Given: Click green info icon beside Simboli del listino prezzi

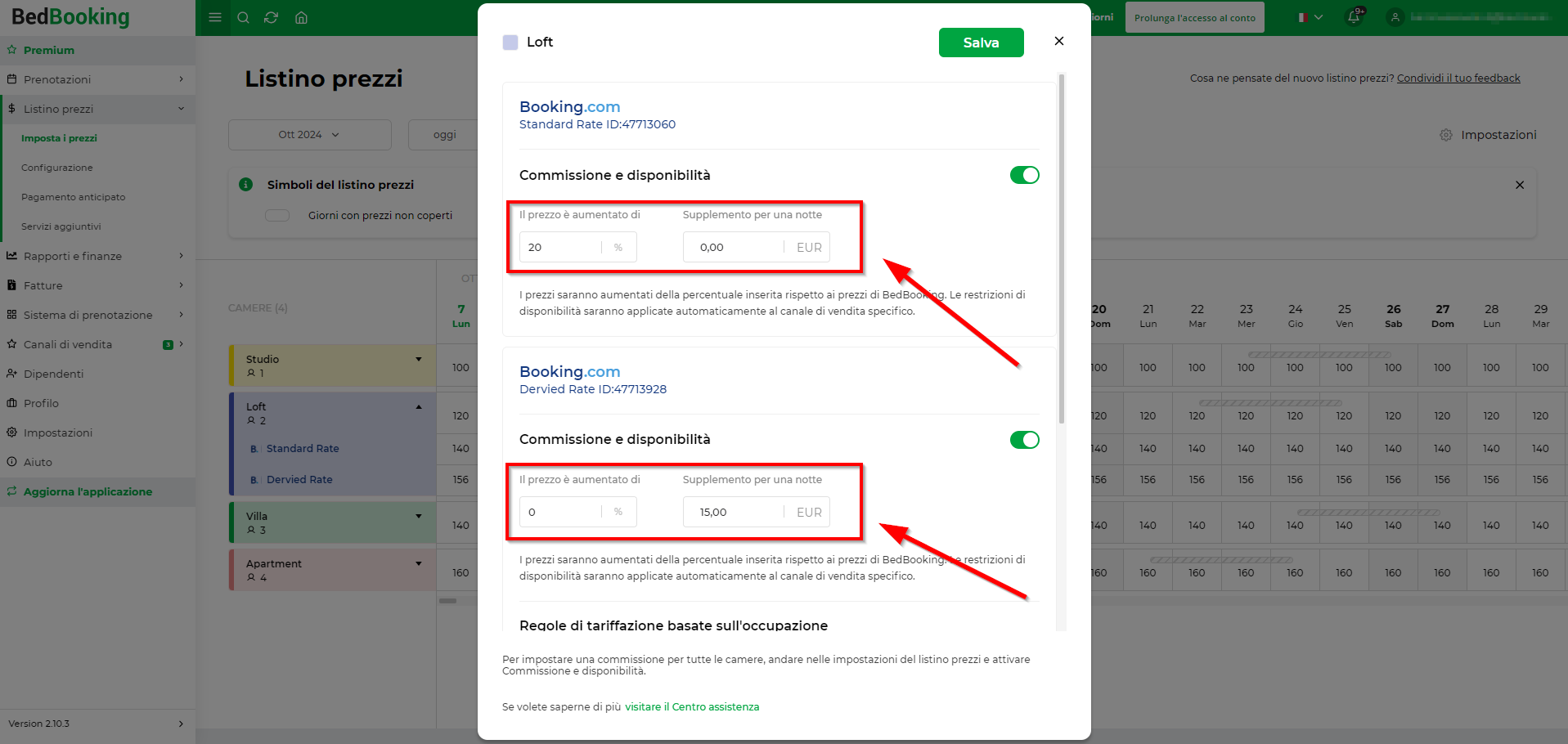Looking at the screenshot, I should (245, 185).
